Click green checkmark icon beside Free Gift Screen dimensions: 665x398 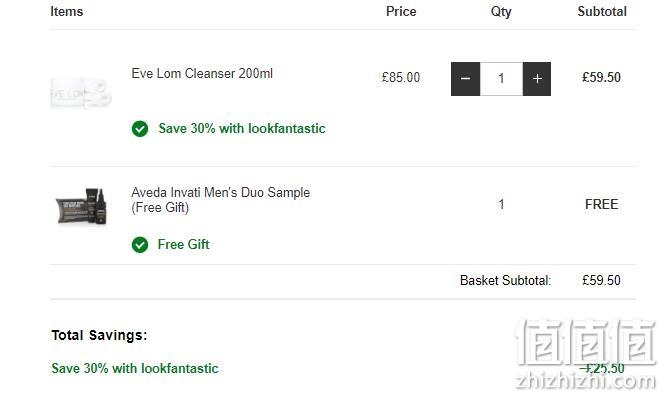pyautogui.click(x=140, y=244)
